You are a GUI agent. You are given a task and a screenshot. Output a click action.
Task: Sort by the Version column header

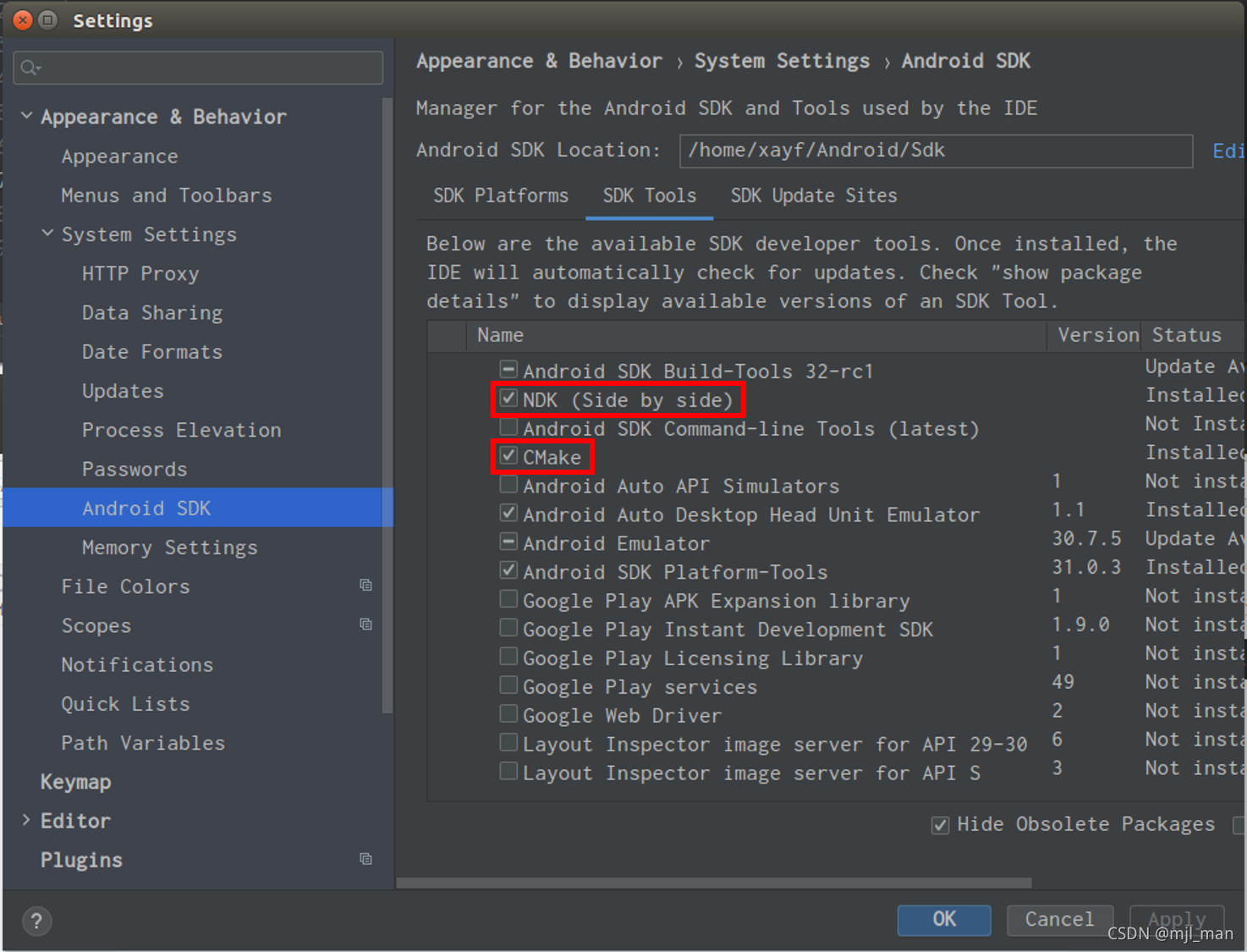(1094, 336)
